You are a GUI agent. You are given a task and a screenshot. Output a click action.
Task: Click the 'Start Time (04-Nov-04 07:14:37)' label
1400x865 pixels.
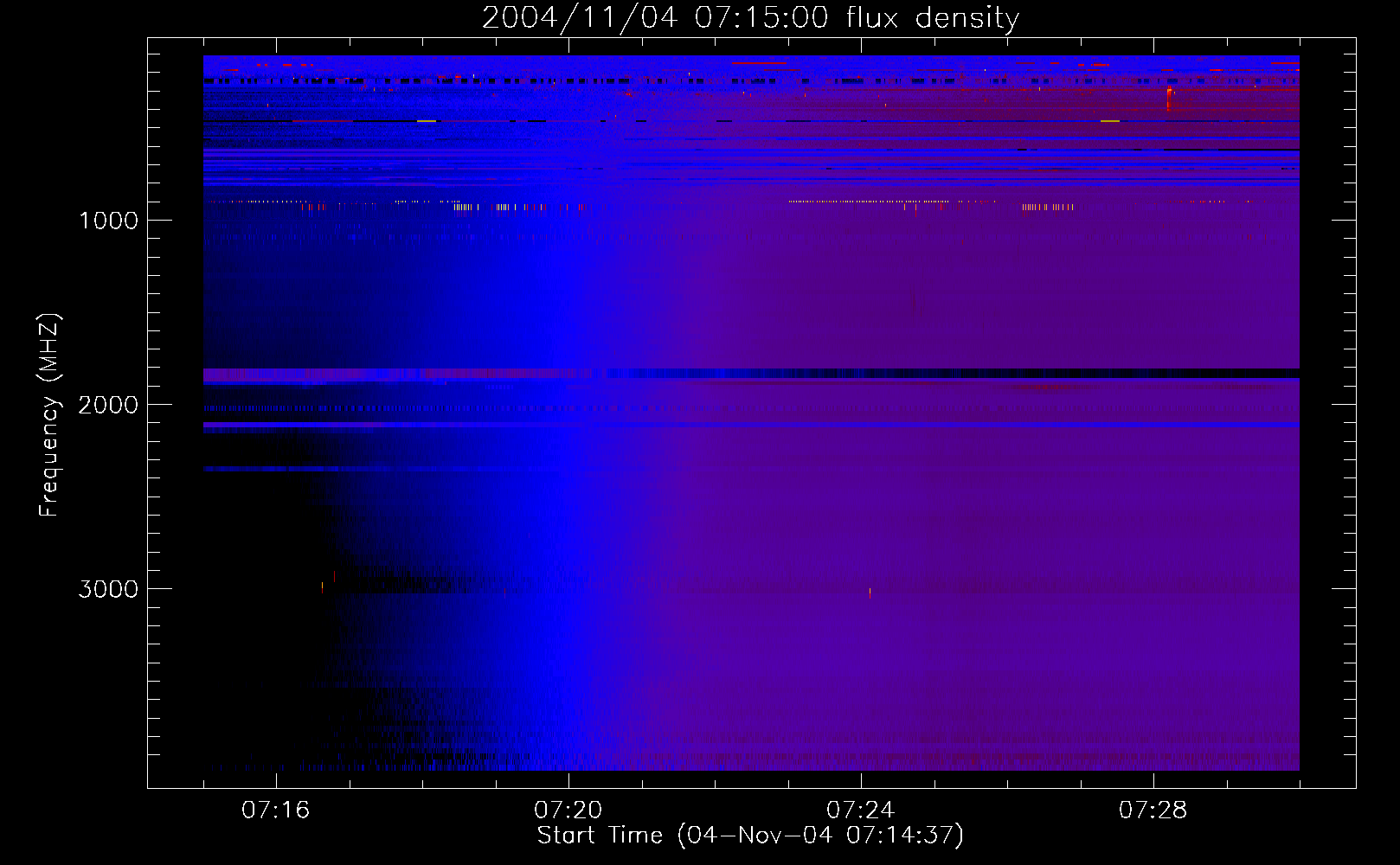tap(750, 836)
